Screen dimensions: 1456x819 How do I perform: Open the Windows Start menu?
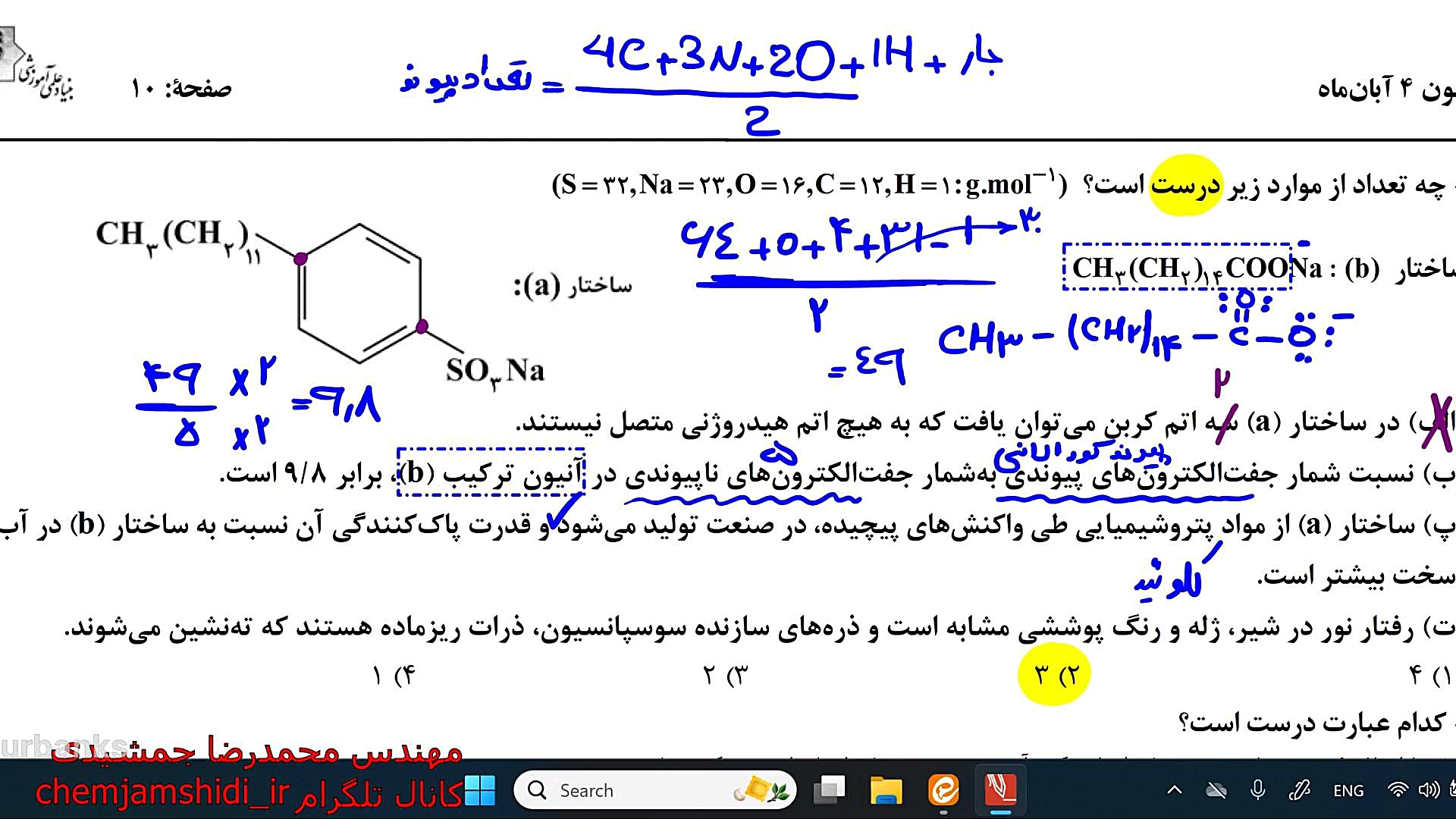pyautogui.click(x=479, y=791)
